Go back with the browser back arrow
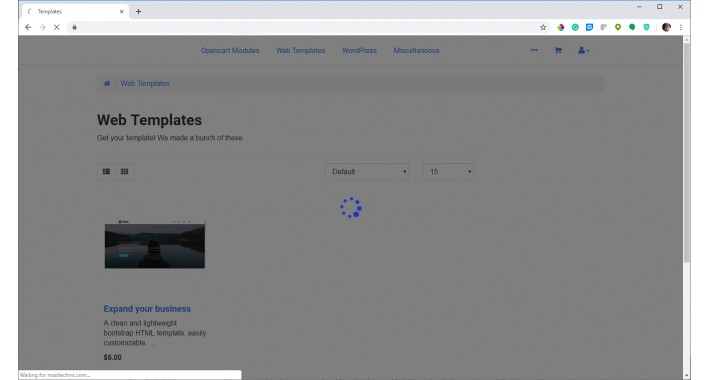 pyautogui.click(x=28, y=27)
